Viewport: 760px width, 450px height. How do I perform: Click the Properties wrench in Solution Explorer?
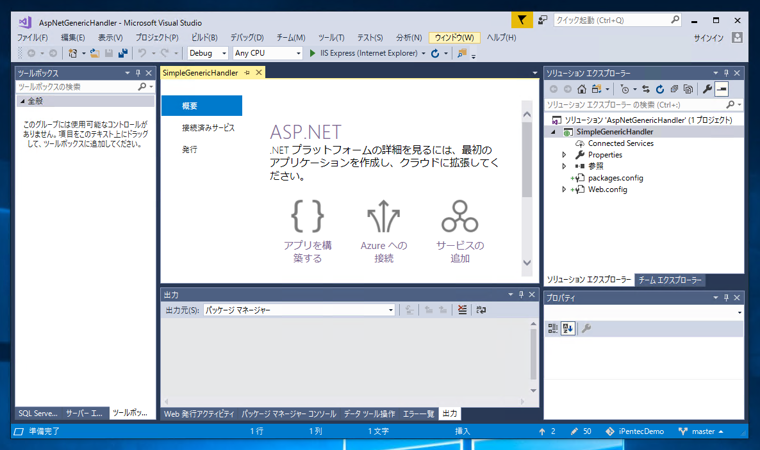(x=707, y=89)
